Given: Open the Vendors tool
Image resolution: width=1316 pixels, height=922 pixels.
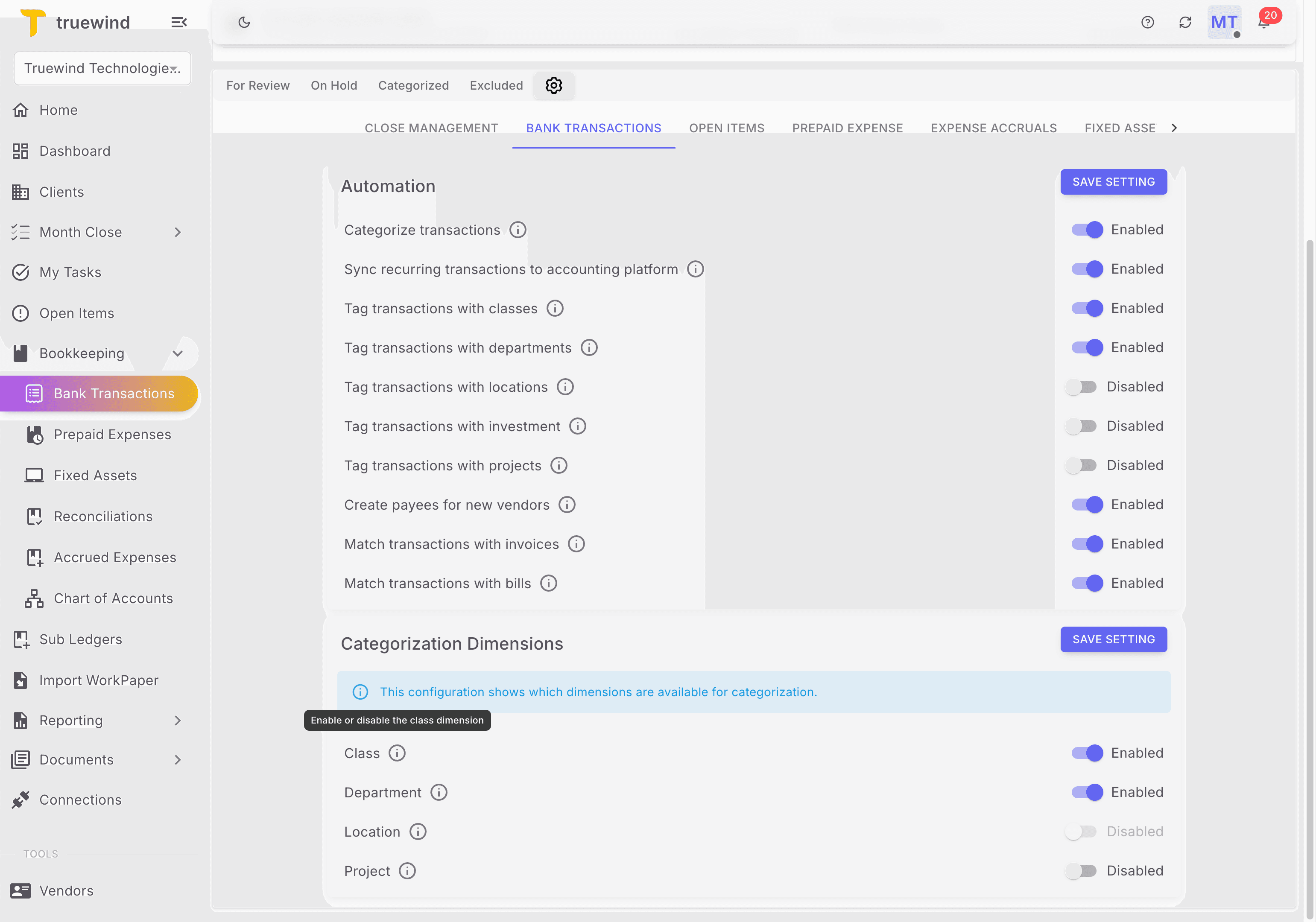Looking at the screenshot, I should coord(67,890).
